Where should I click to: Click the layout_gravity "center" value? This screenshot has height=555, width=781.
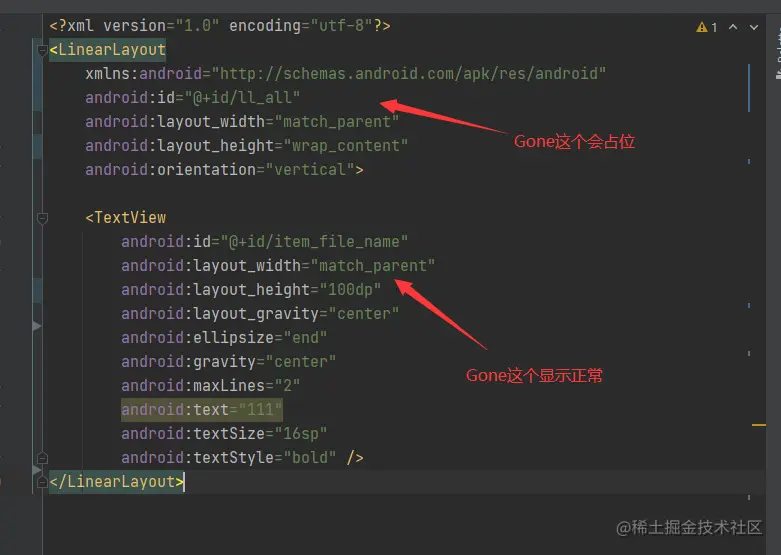pyautogui.click(x=364, y=313)
